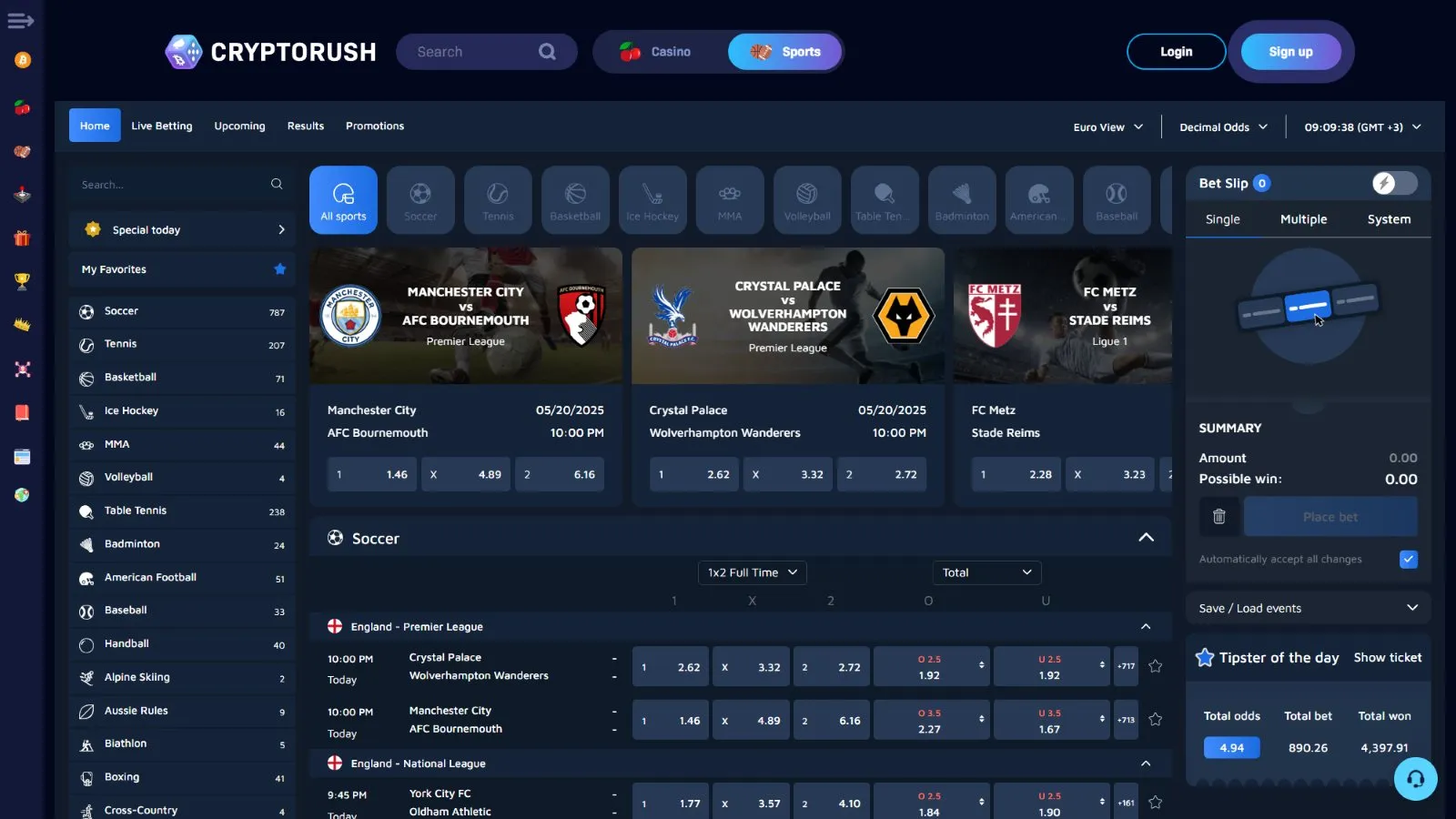Select the Soccer sport category icon
The image size is (1456, 819).
pos(420,200)
